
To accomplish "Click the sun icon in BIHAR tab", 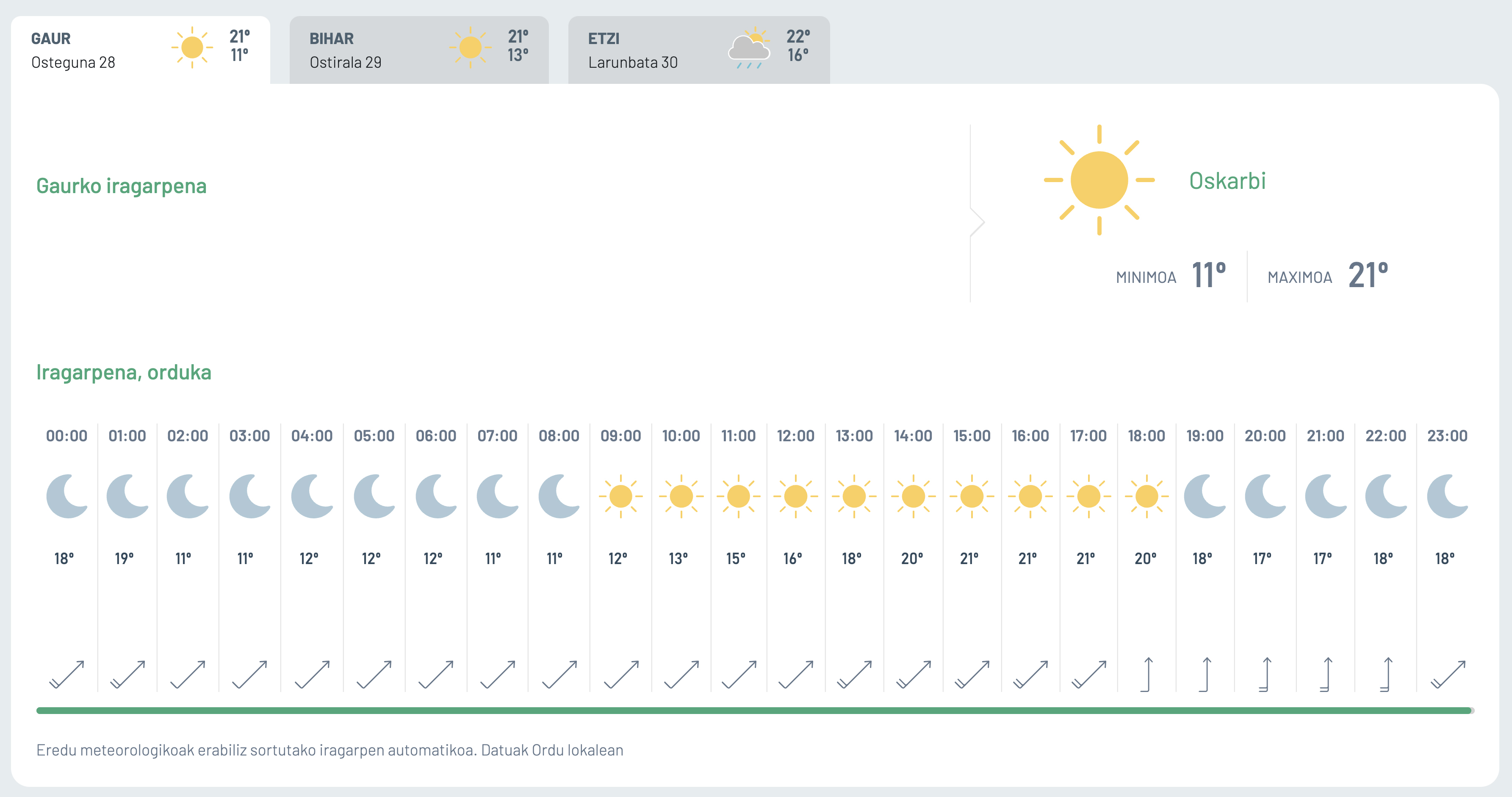I will pos(470,47).
